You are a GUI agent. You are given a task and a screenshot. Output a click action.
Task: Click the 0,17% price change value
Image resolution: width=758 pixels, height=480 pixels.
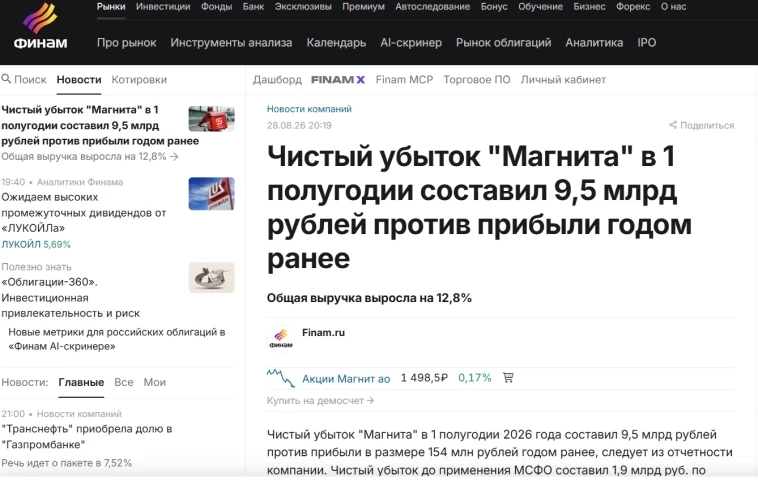pyautogui.click(x=475, y=378)
